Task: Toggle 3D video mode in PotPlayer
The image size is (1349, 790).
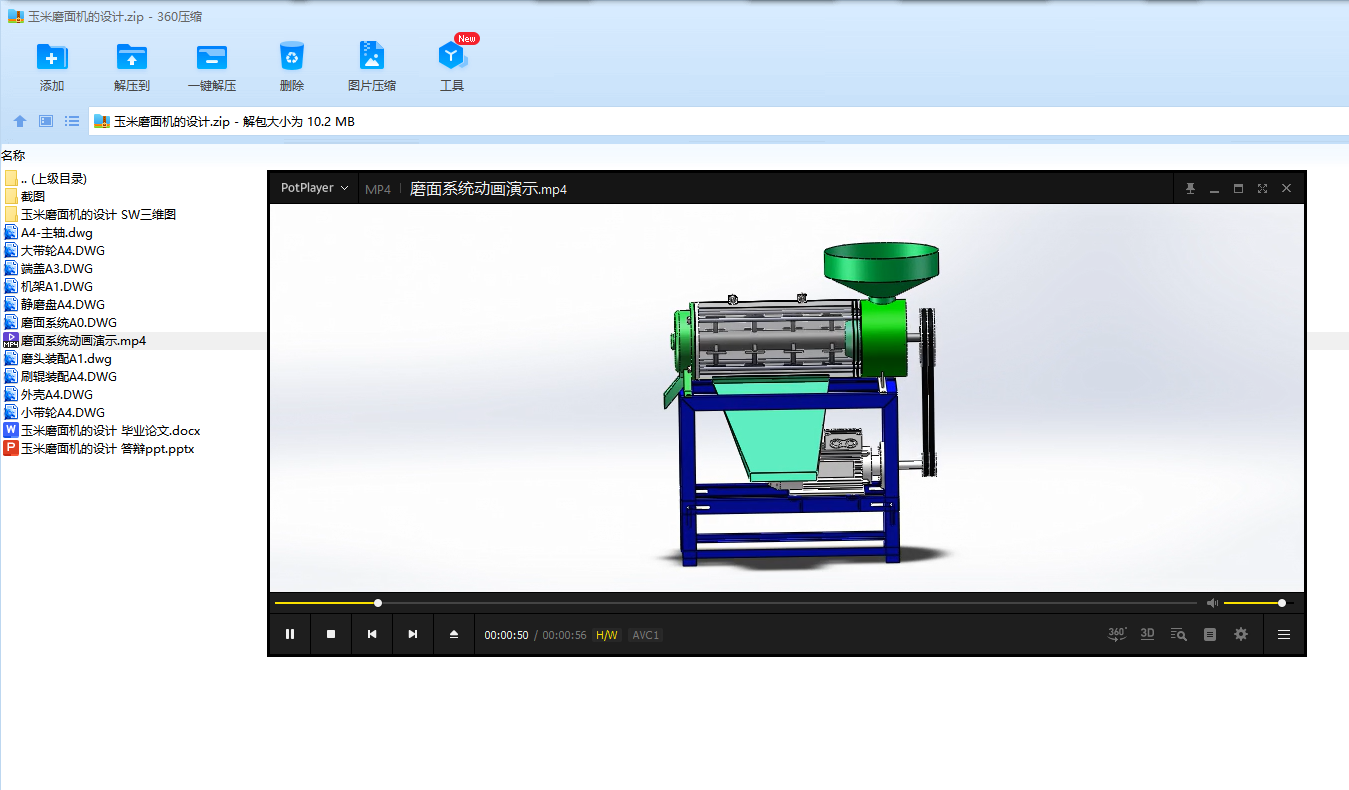Action: tap(1148, 634)
